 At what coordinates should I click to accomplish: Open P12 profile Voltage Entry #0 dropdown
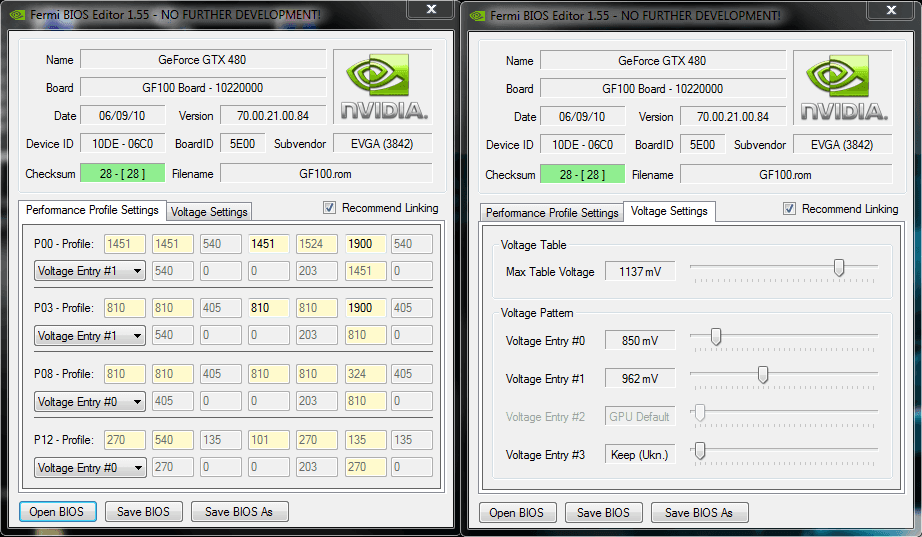[90, 468]
